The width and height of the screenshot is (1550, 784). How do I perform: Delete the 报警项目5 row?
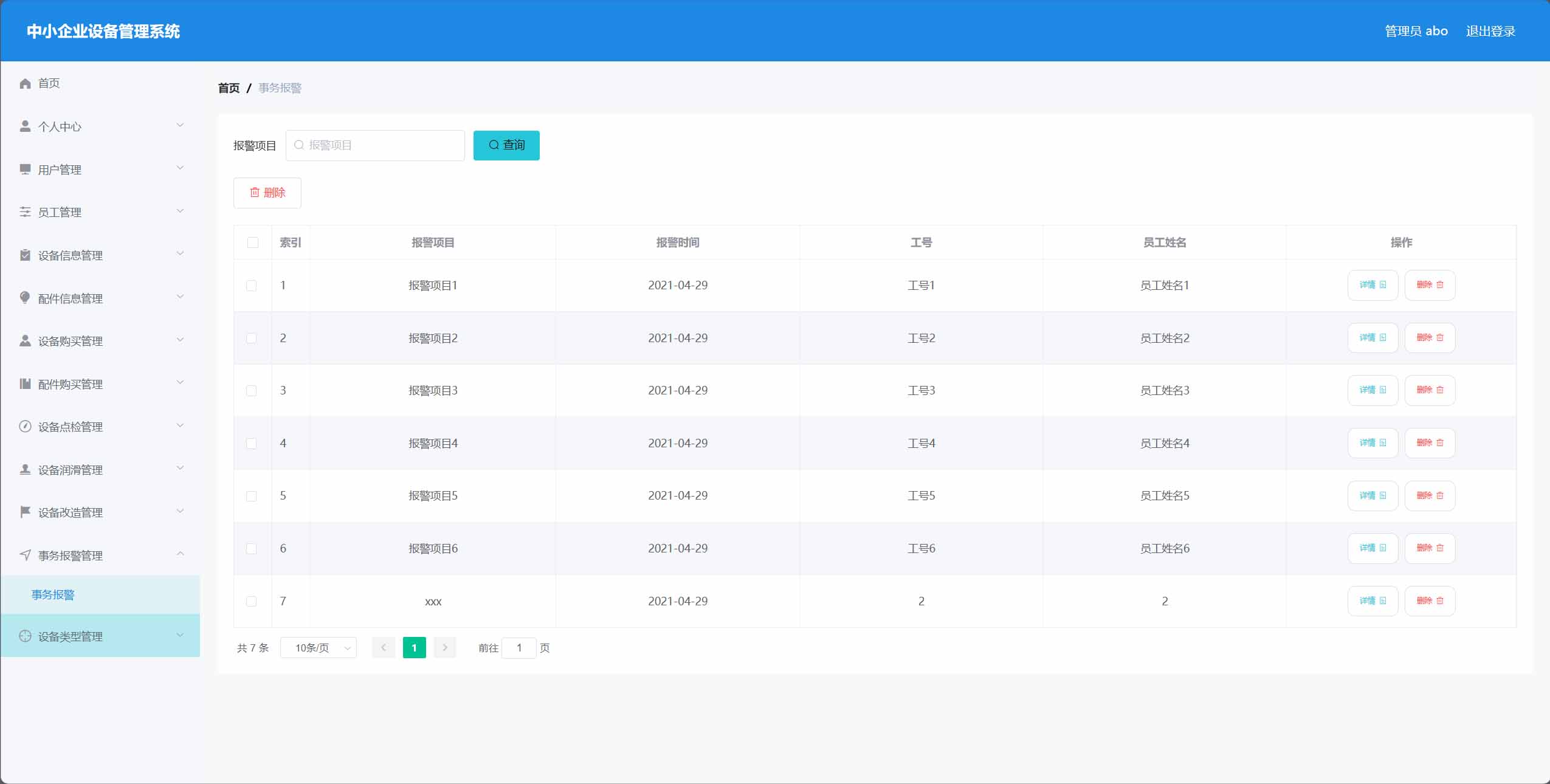point(1430,496)
